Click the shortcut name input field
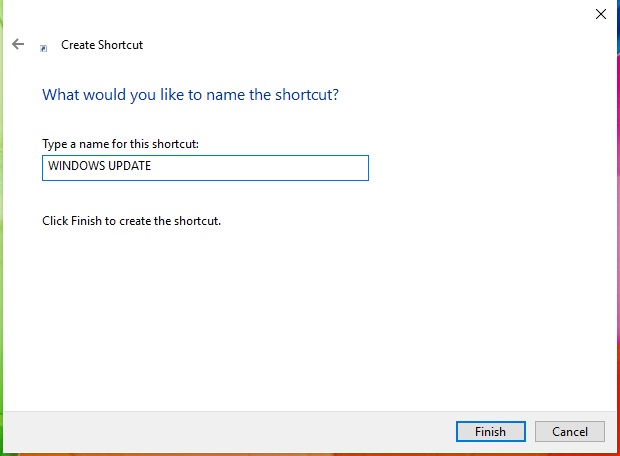Screen dimensions: 620x456 (x=205, y=168)
